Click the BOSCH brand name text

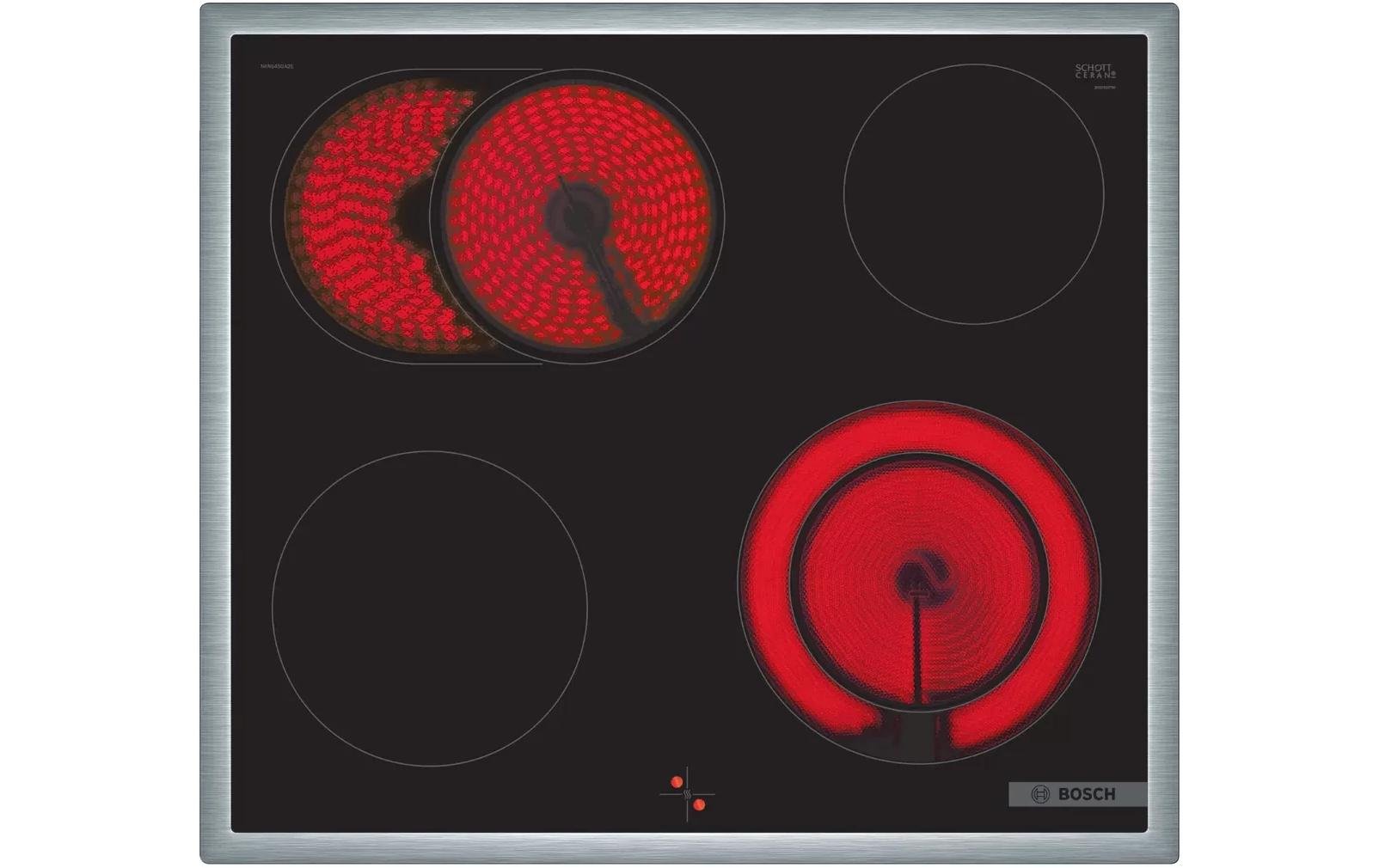coord(1086,794)
